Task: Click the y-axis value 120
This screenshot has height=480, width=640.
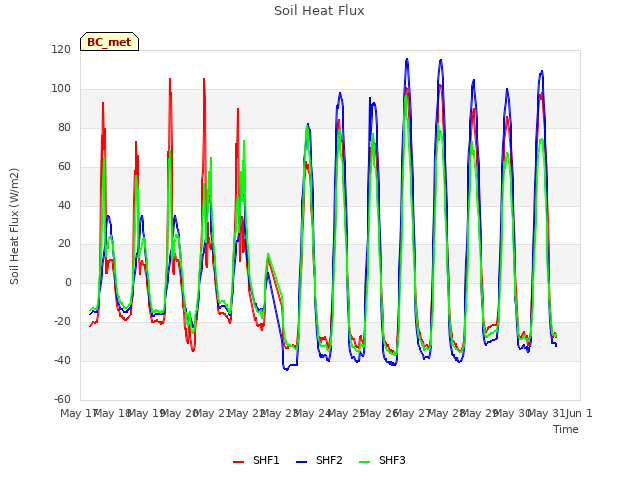Action: point(61,50)
